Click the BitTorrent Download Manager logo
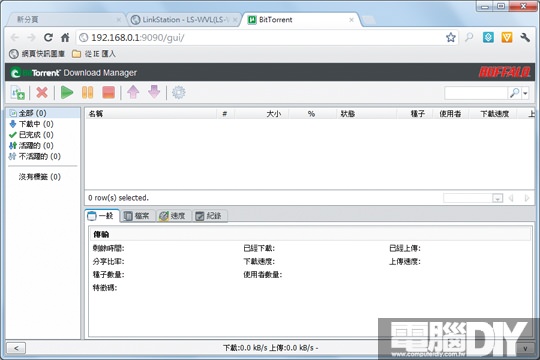Viewport: 540px width, 360px height. [73, 73]
